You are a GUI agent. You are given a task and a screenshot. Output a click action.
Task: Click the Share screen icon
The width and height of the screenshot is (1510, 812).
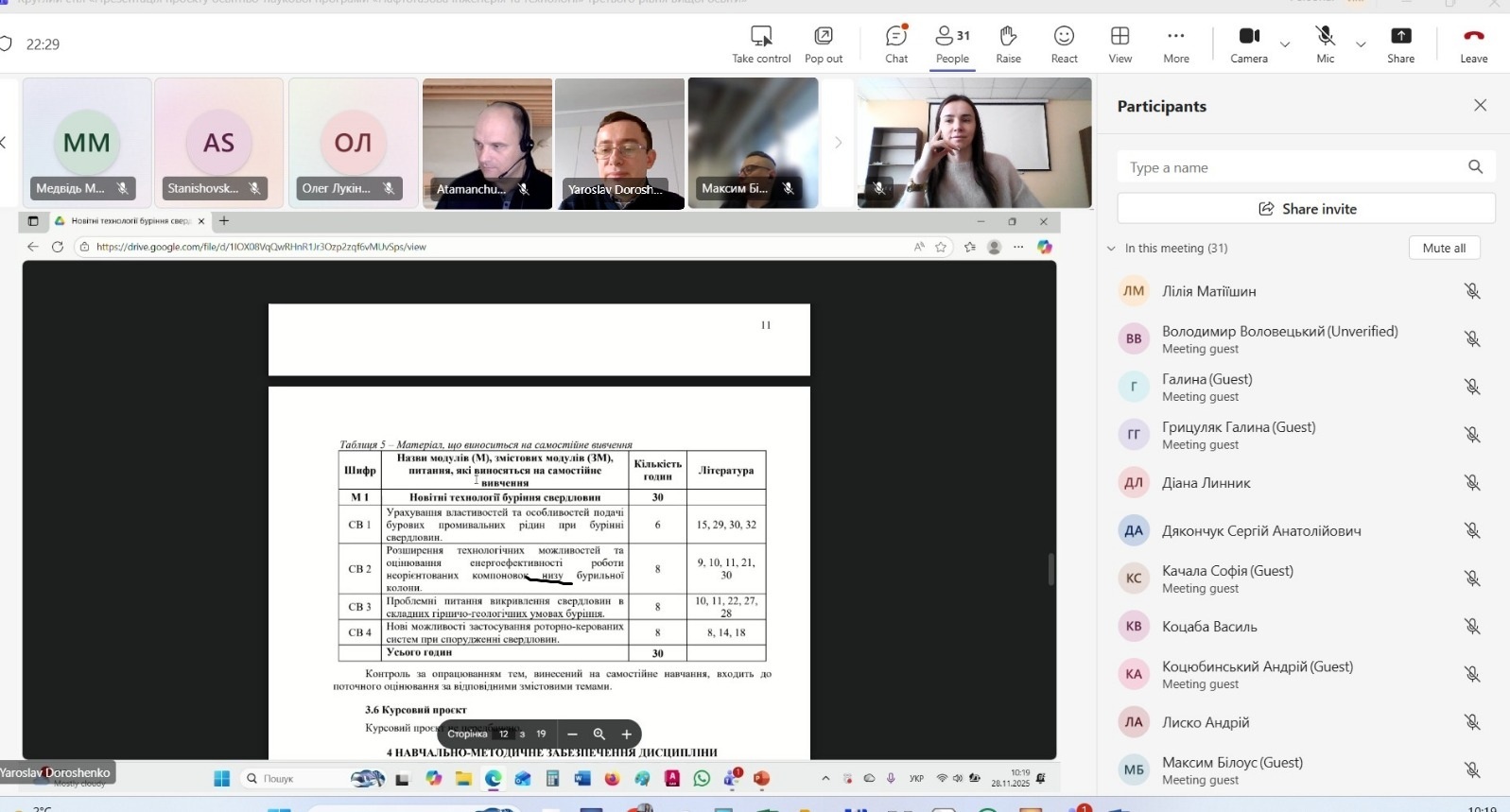1400,43
